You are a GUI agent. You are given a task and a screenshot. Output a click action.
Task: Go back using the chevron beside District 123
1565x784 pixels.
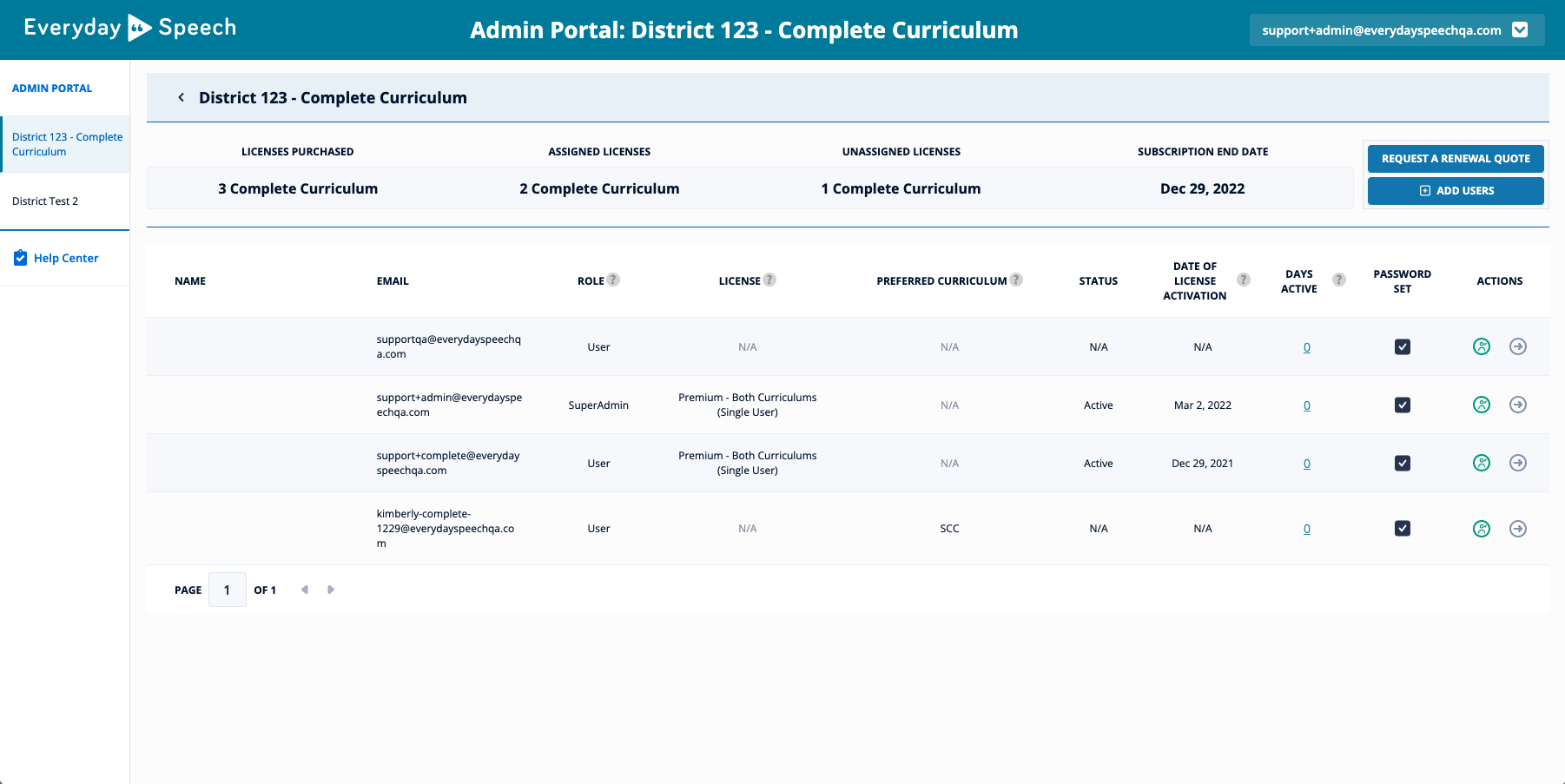(x=181, y=97)
